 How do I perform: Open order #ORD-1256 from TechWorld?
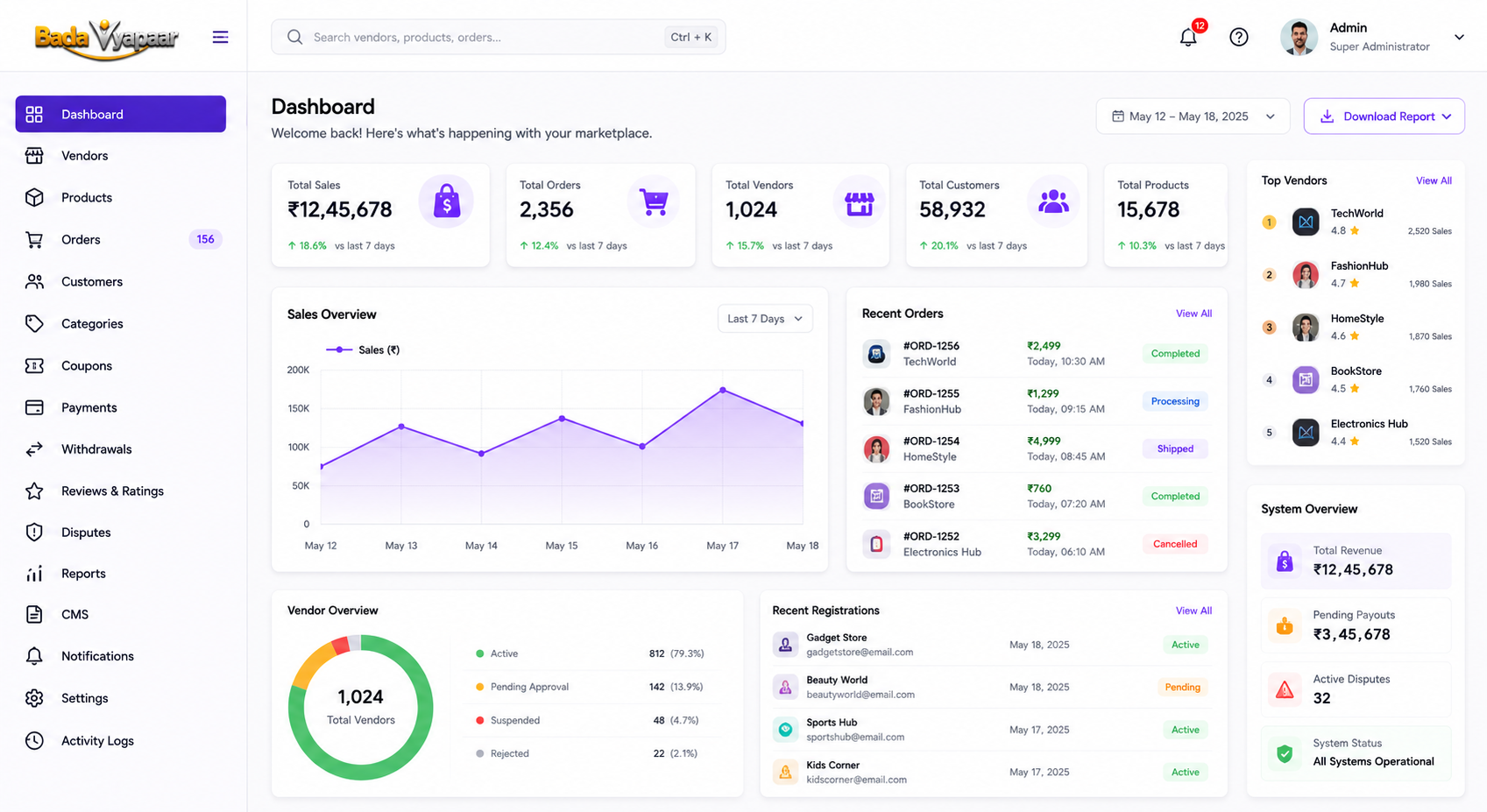tap(1037, 354)
